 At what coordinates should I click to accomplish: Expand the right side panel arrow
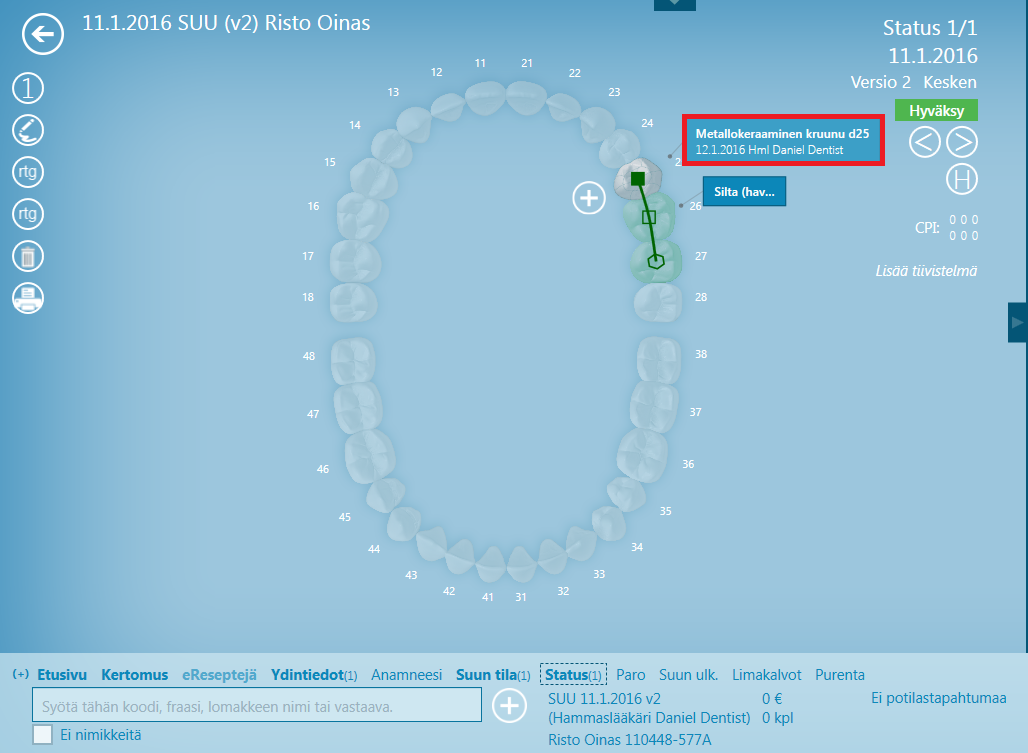point(1018,322)
